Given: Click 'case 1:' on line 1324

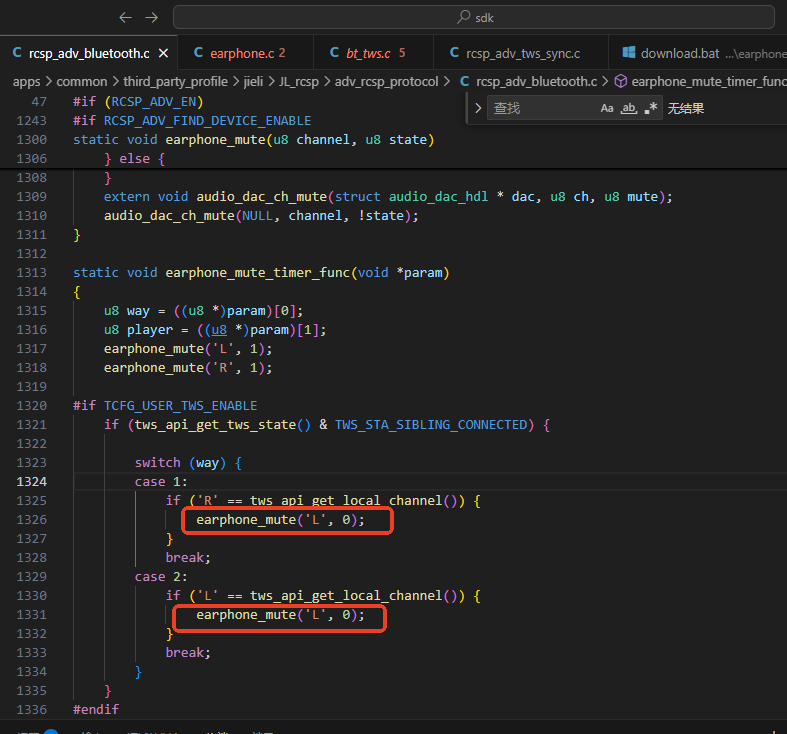Looking at the screenshot, I should [161, 482].
